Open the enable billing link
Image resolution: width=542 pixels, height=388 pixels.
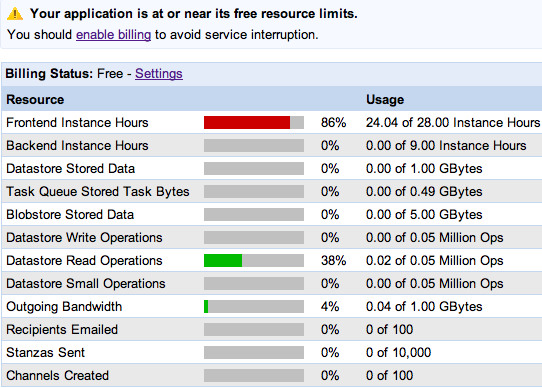click(113, 35)
